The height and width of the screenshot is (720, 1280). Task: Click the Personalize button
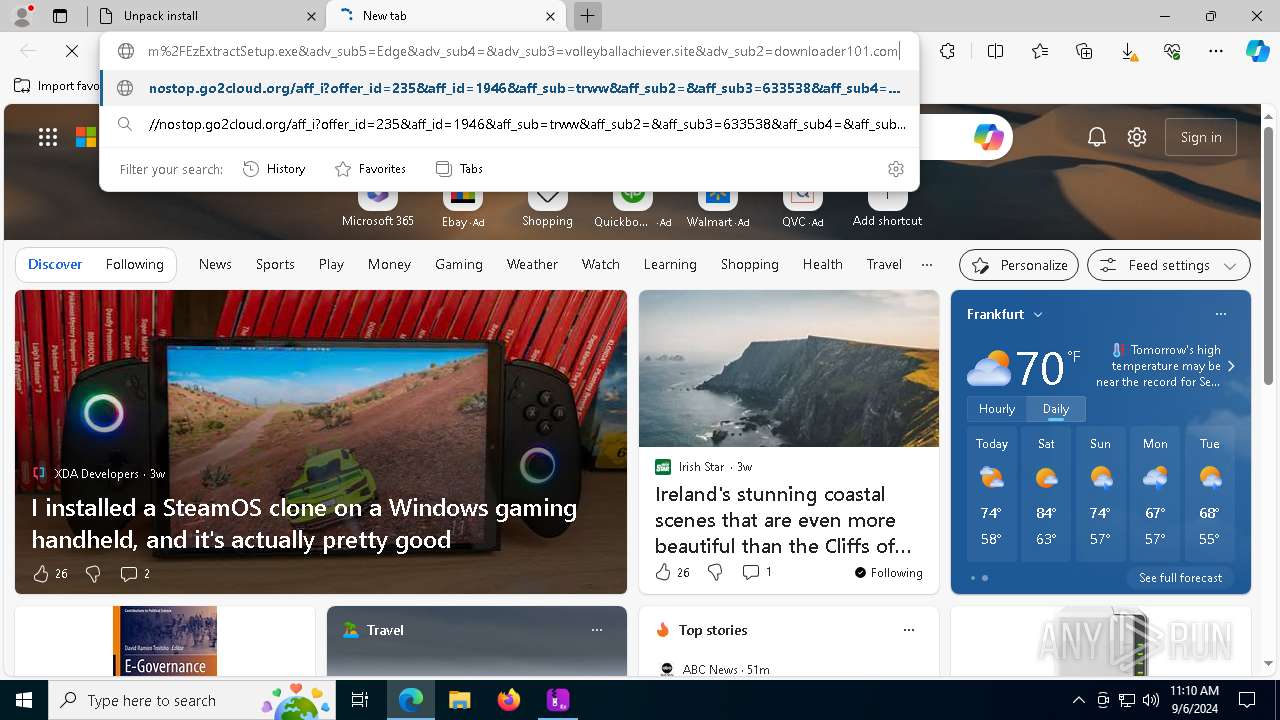1019,265
